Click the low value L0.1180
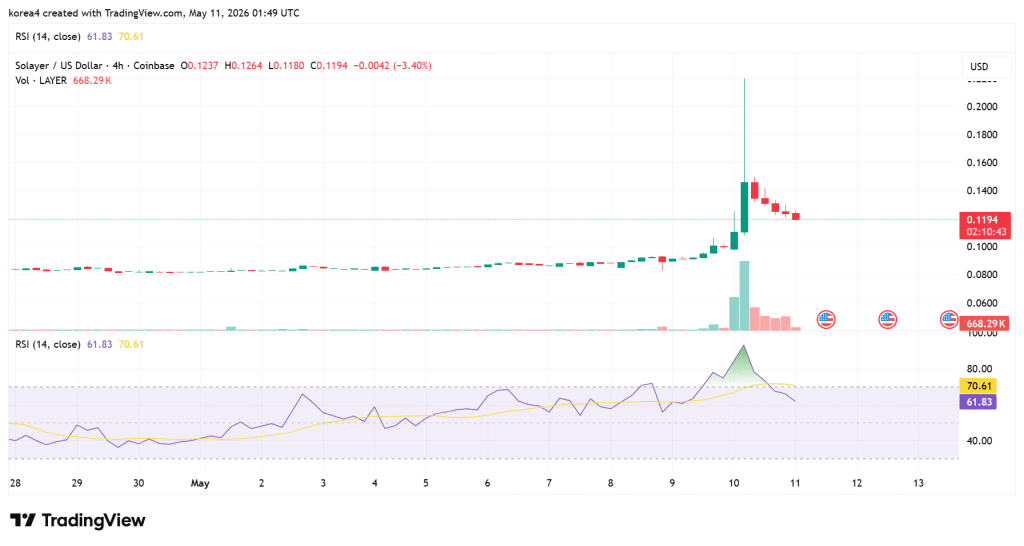The image size is (1024, 546). 286,65
